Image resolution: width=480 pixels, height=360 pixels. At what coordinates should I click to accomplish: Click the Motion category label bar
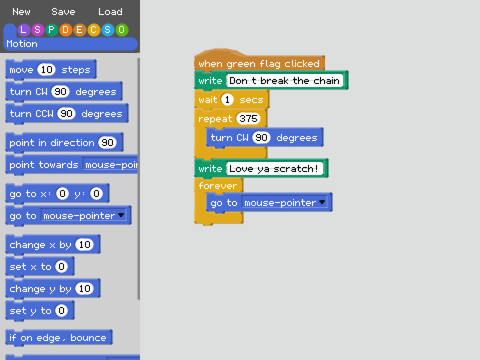point(70,44)
